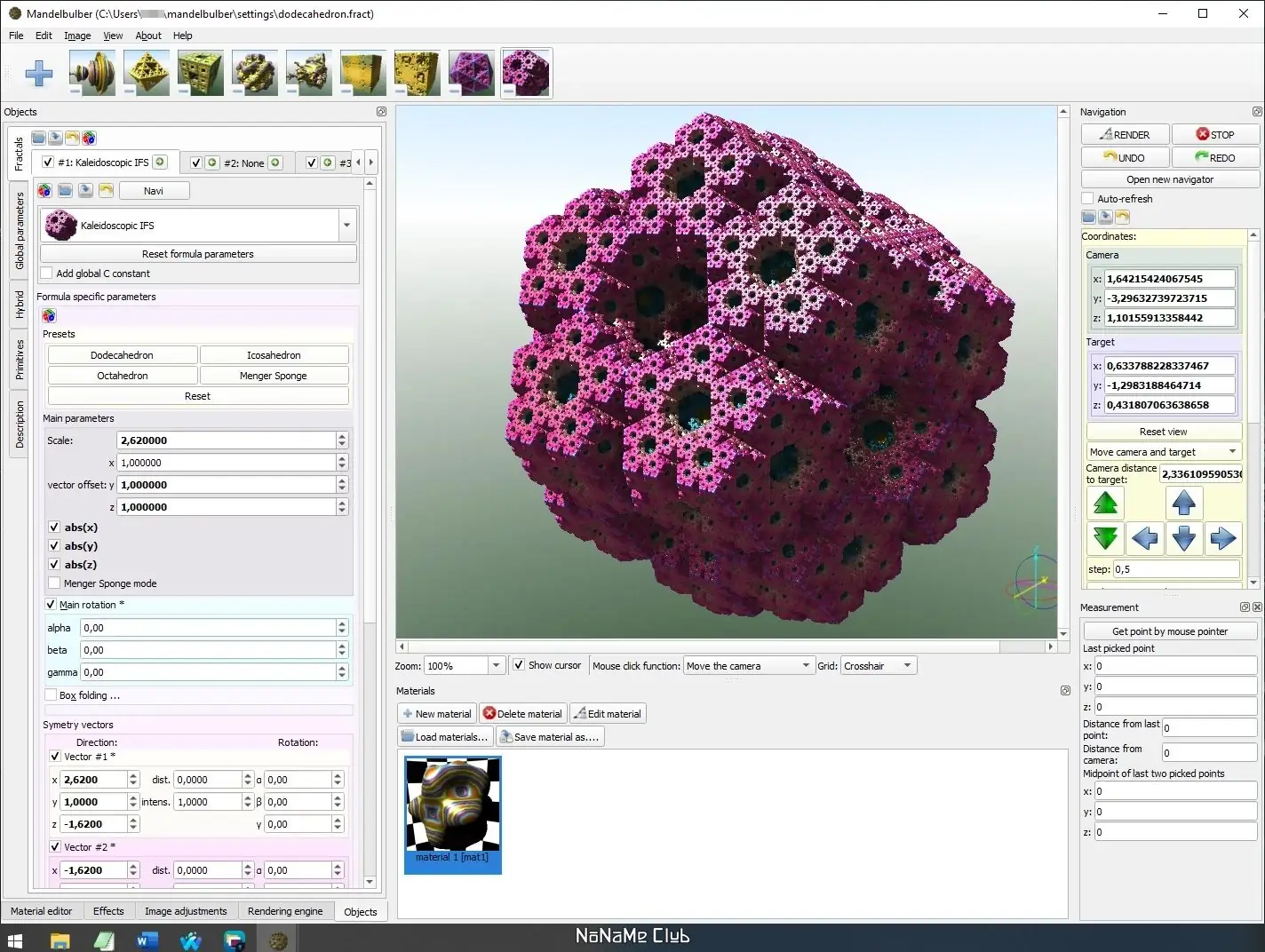
Task: Click the RENDER button
Action: tap(1124, 135)
